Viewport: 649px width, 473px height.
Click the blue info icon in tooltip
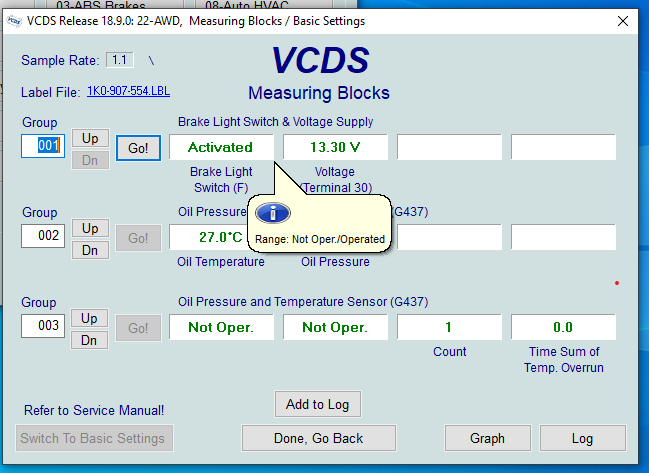click(273, 214)
